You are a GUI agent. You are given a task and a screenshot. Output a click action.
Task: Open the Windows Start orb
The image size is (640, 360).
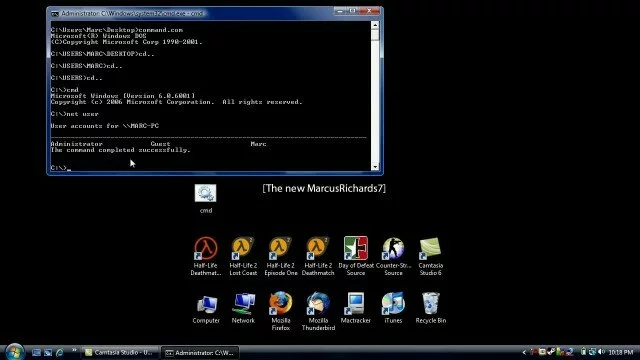15,352
